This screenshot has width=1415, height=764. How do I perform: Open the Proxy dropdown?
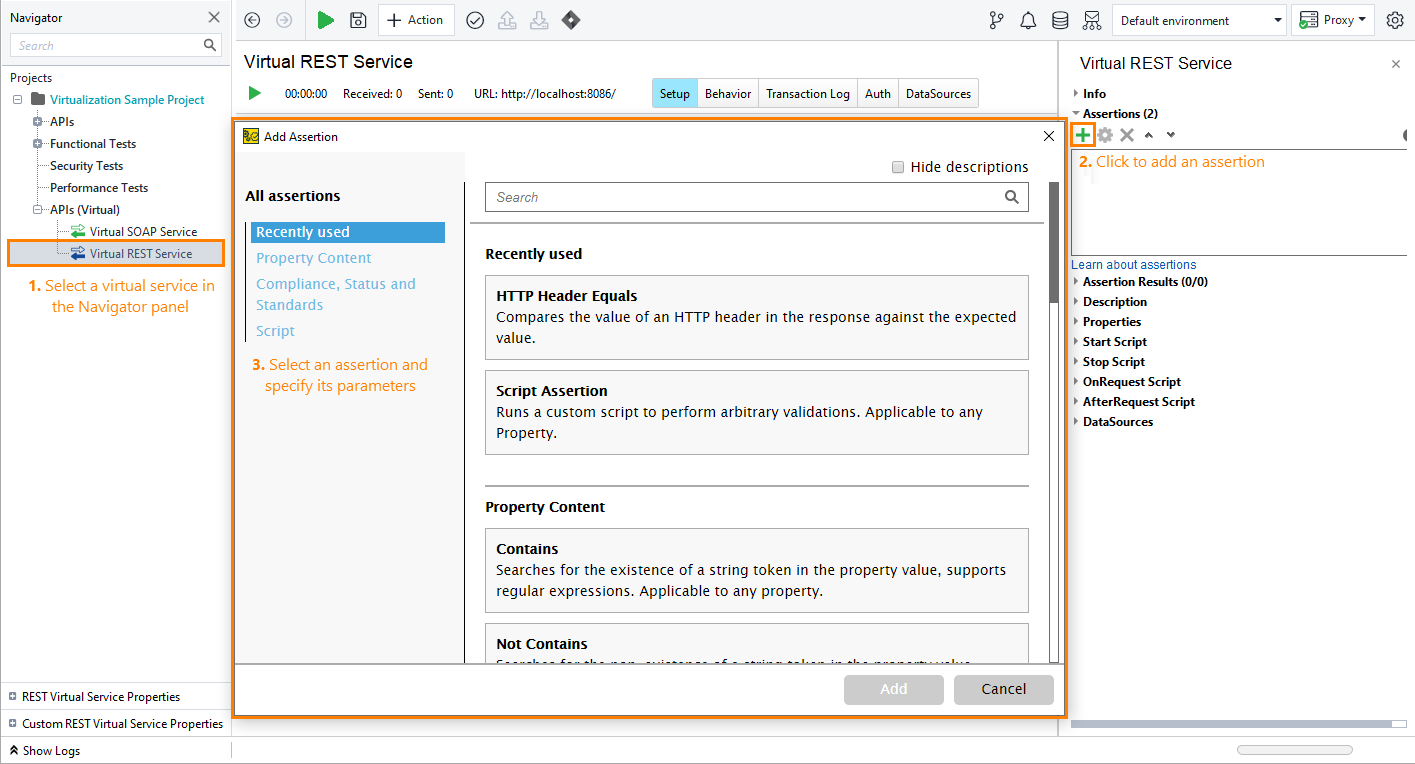point(1333,19)
